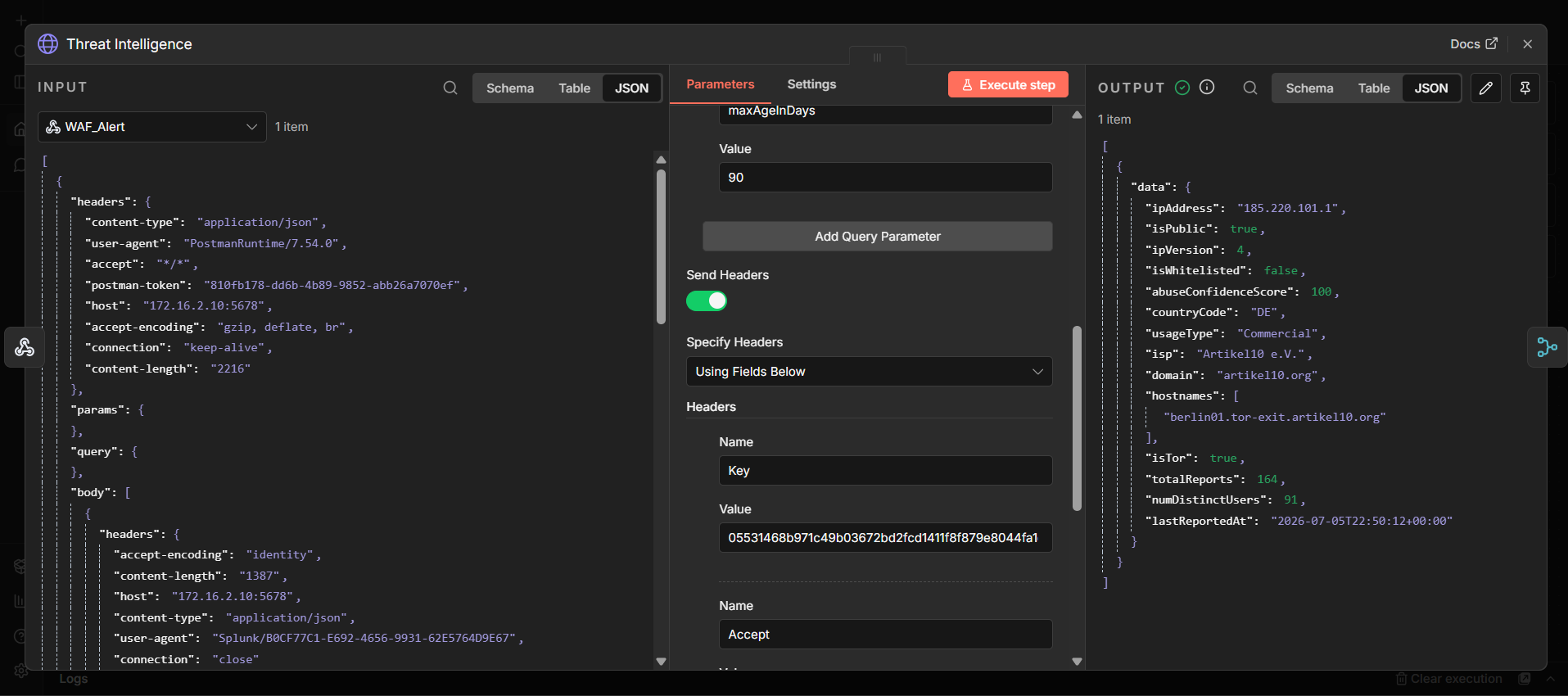
Task: Disable the Send Headers toggle
Action: [707, 301]
